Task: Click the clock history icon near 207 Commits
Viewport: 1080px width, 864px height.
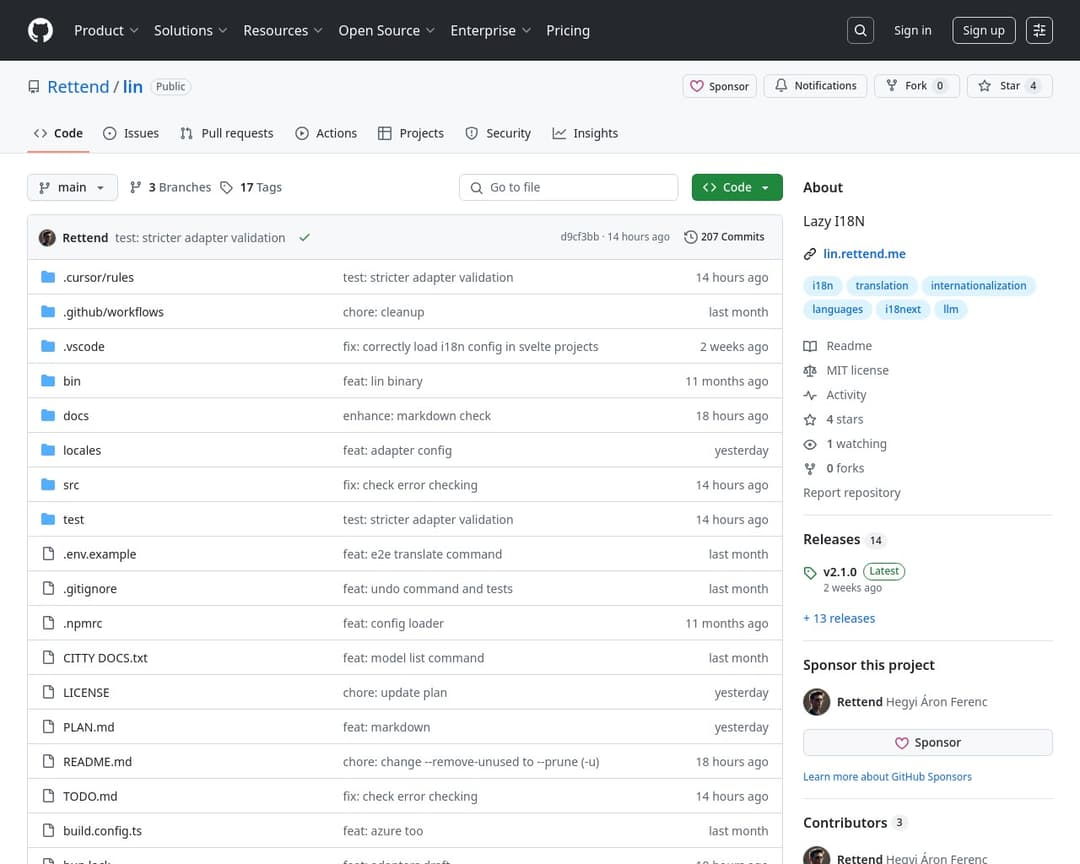Action: (690, 237)
